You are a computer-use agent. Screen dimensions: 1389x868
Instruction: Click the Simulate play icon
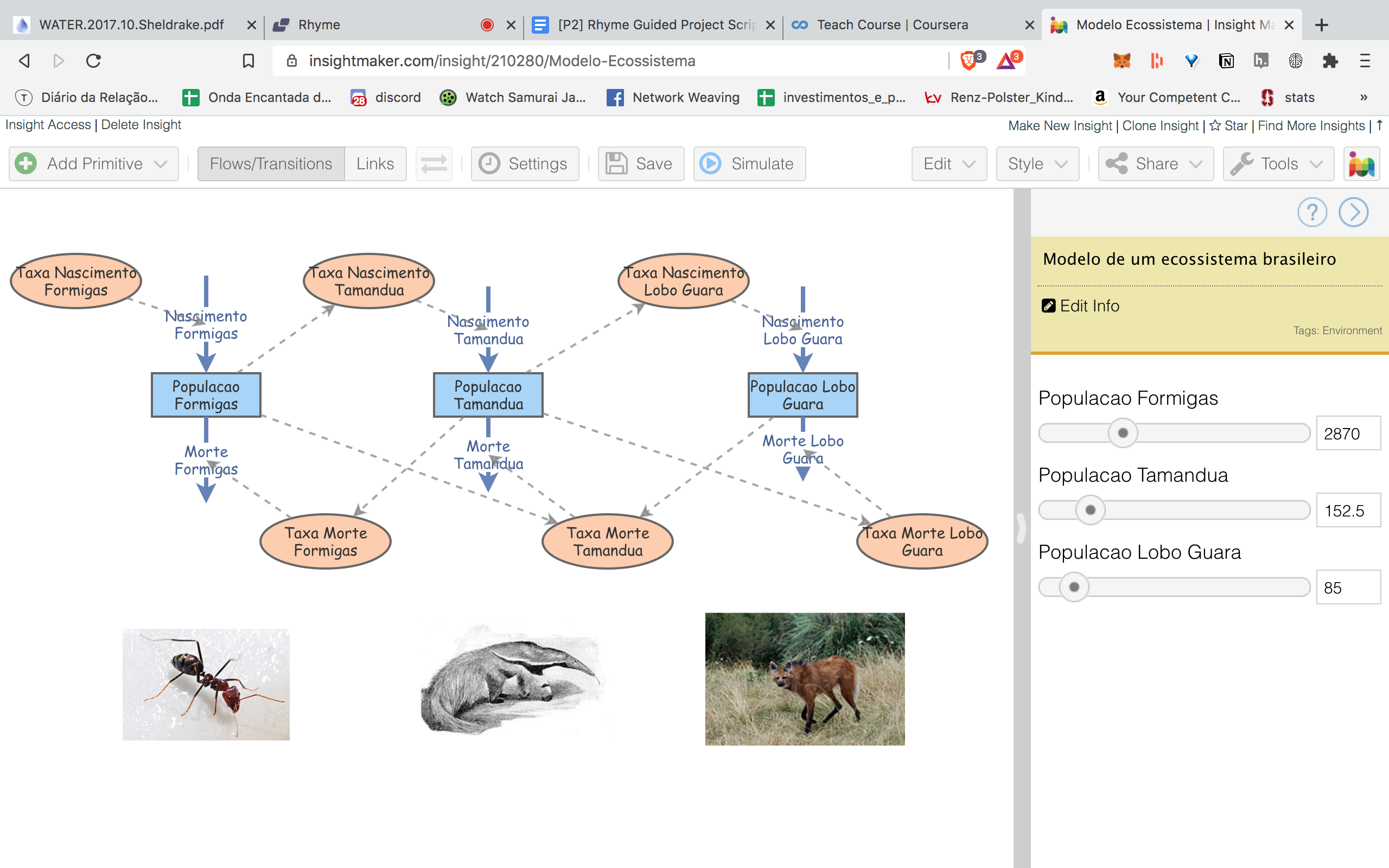[x=711, y=164]
